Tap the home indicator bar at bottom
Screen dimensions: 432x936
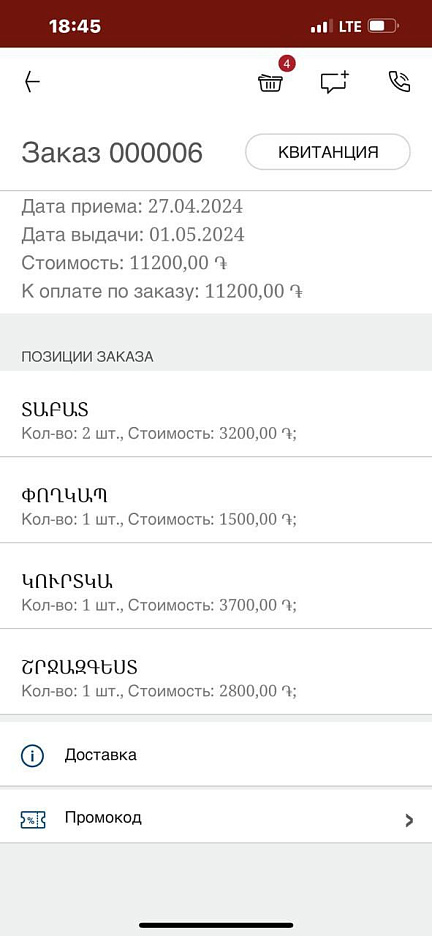(216, 925)
